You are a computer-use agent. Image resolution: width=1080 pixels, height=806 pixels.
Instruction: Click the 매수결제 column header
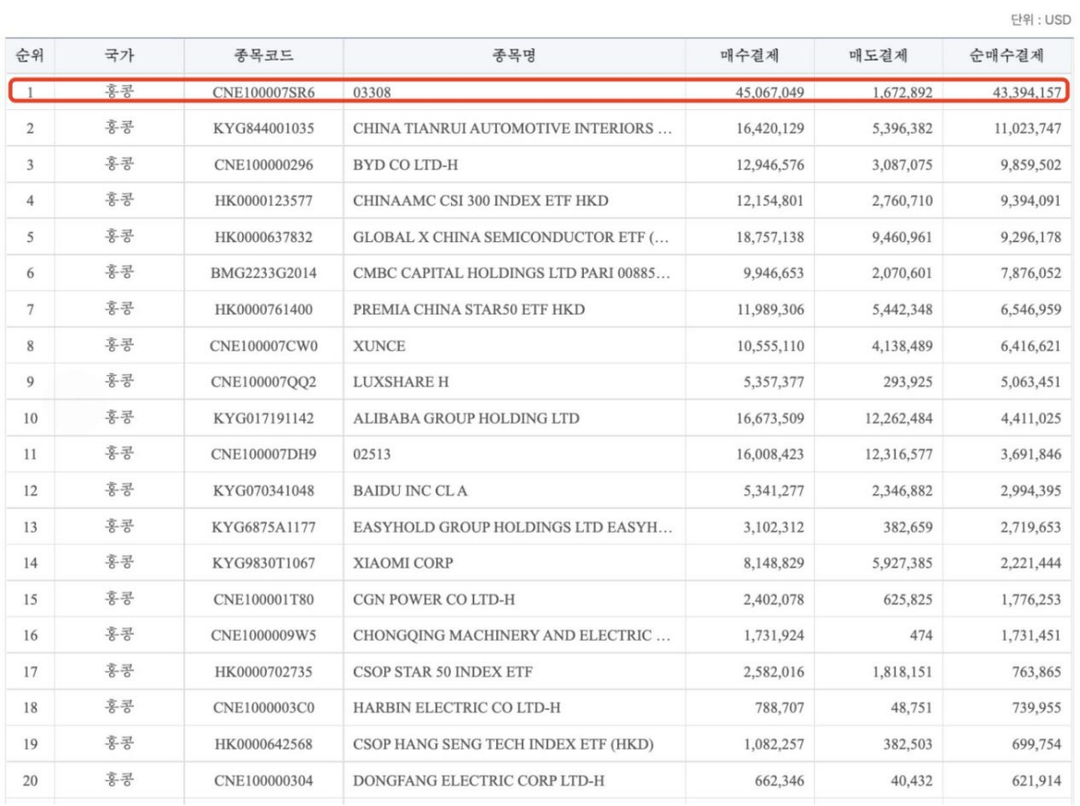749,56
